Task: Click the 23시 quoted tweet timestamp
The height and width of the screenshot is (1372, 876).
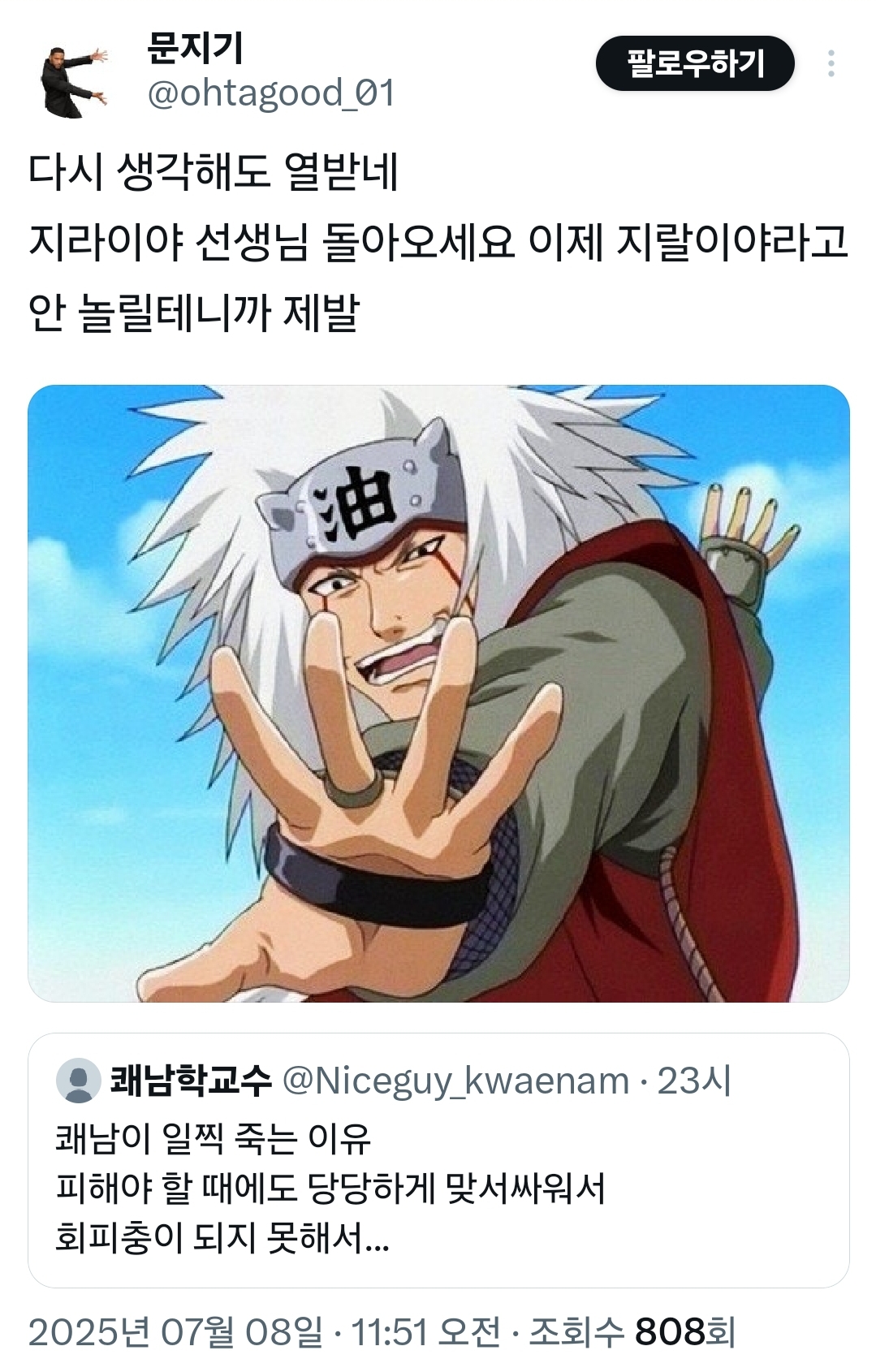Action: click(x=694, y=1081)
